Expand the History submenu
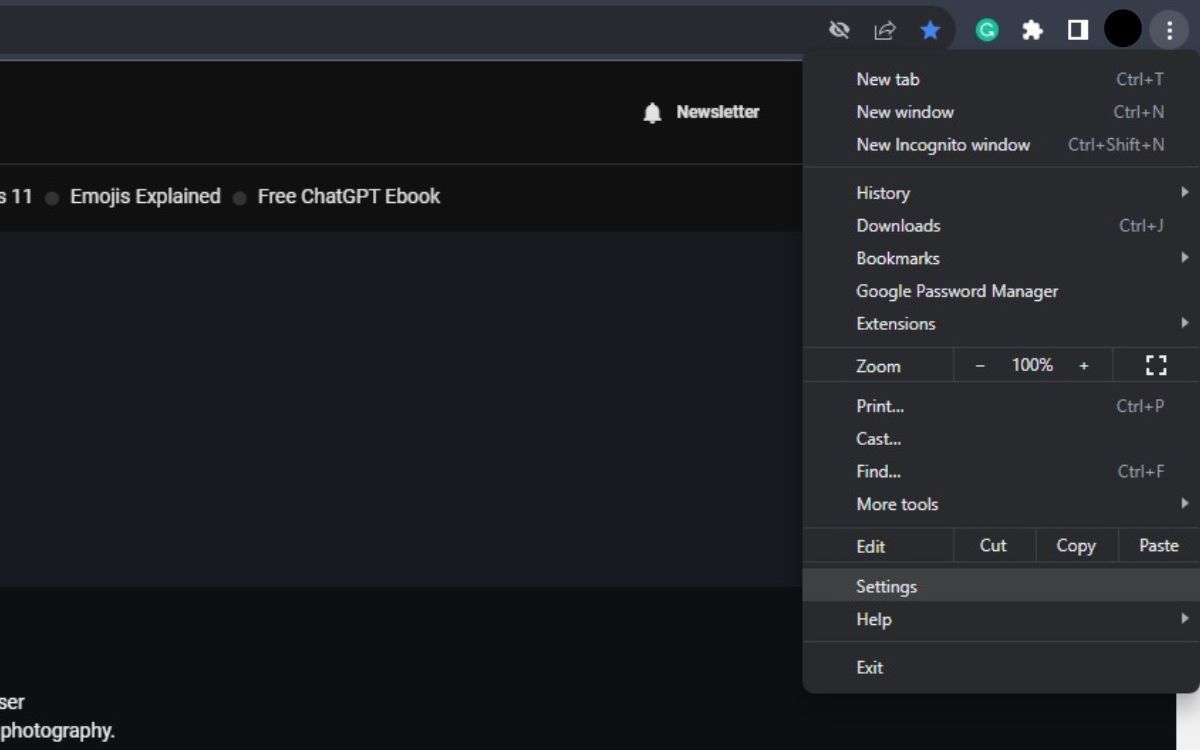This screenshot has height=750, width=1200. click(x=883, y=193)
